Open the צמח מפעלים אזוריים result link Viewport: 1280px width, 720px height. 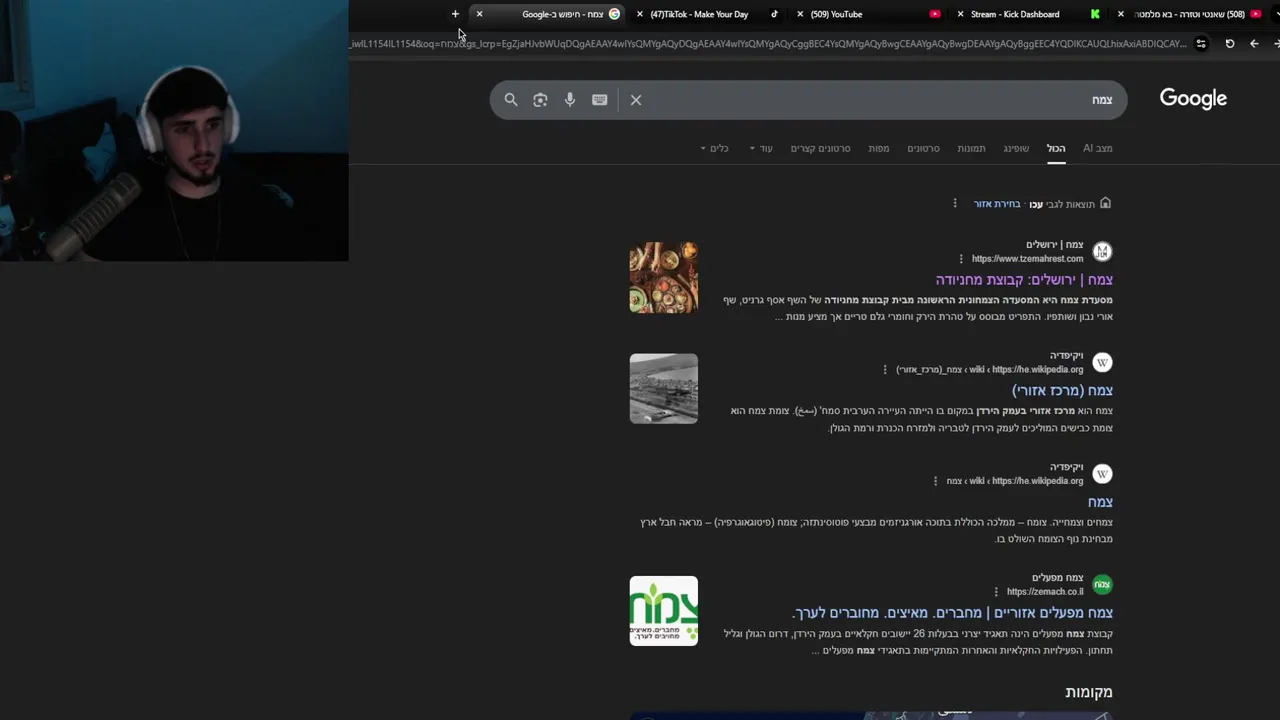(x=953, y=613)
